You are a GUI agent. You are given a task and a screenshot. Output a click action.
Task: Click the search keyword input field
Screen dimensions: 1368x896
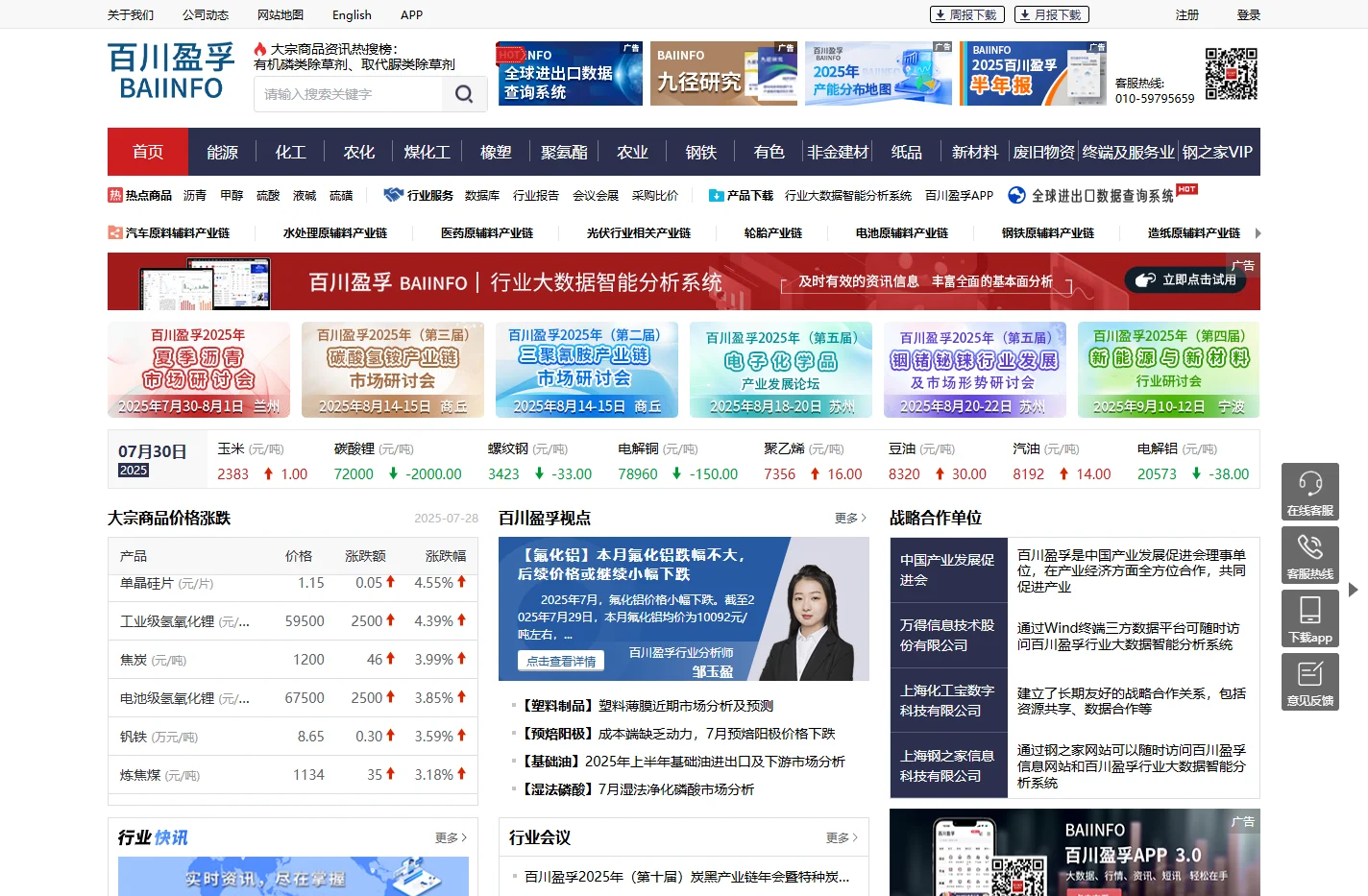click(348, 94)
